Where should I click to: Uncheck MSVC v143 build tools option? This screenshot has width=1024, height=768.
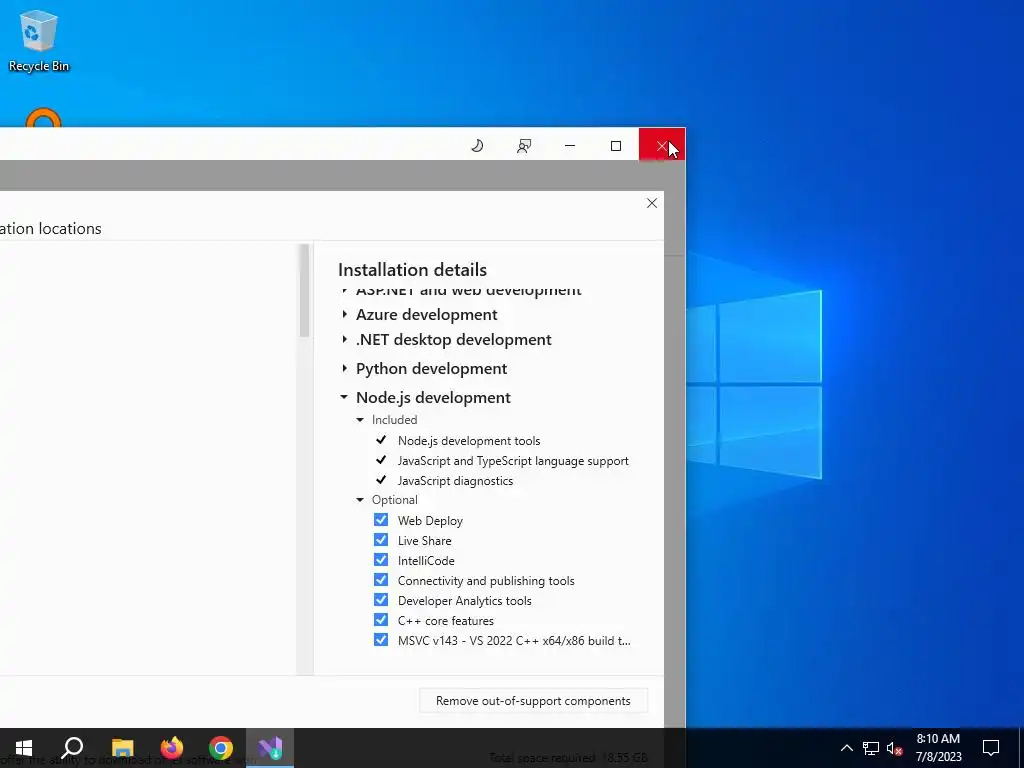tap(381, 639)
